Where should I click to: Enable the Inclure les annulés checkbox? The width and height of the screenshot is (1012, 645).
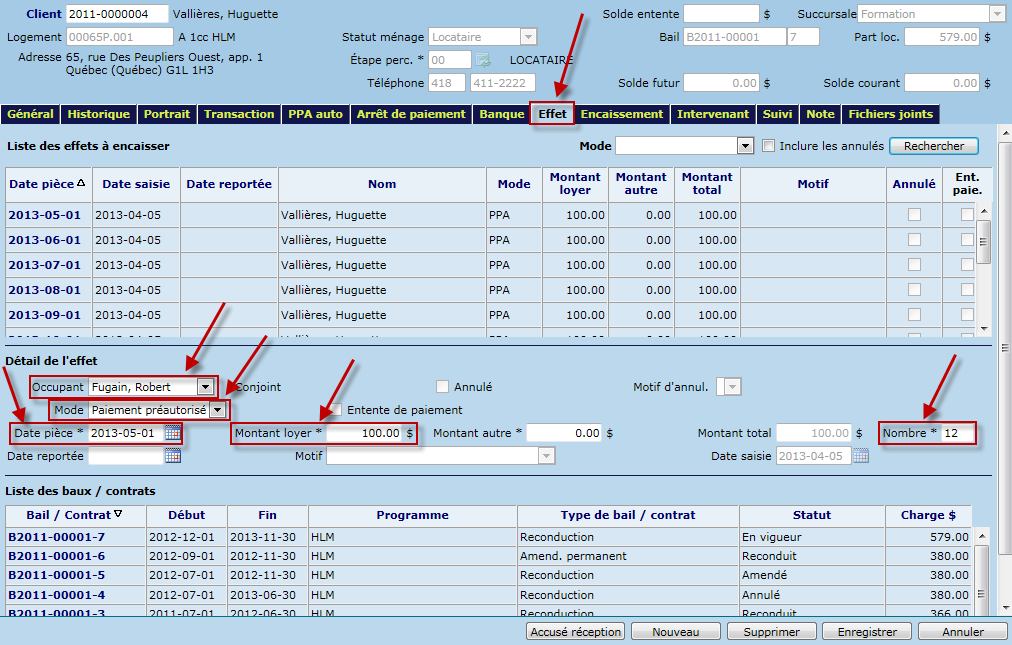[768, 146]
